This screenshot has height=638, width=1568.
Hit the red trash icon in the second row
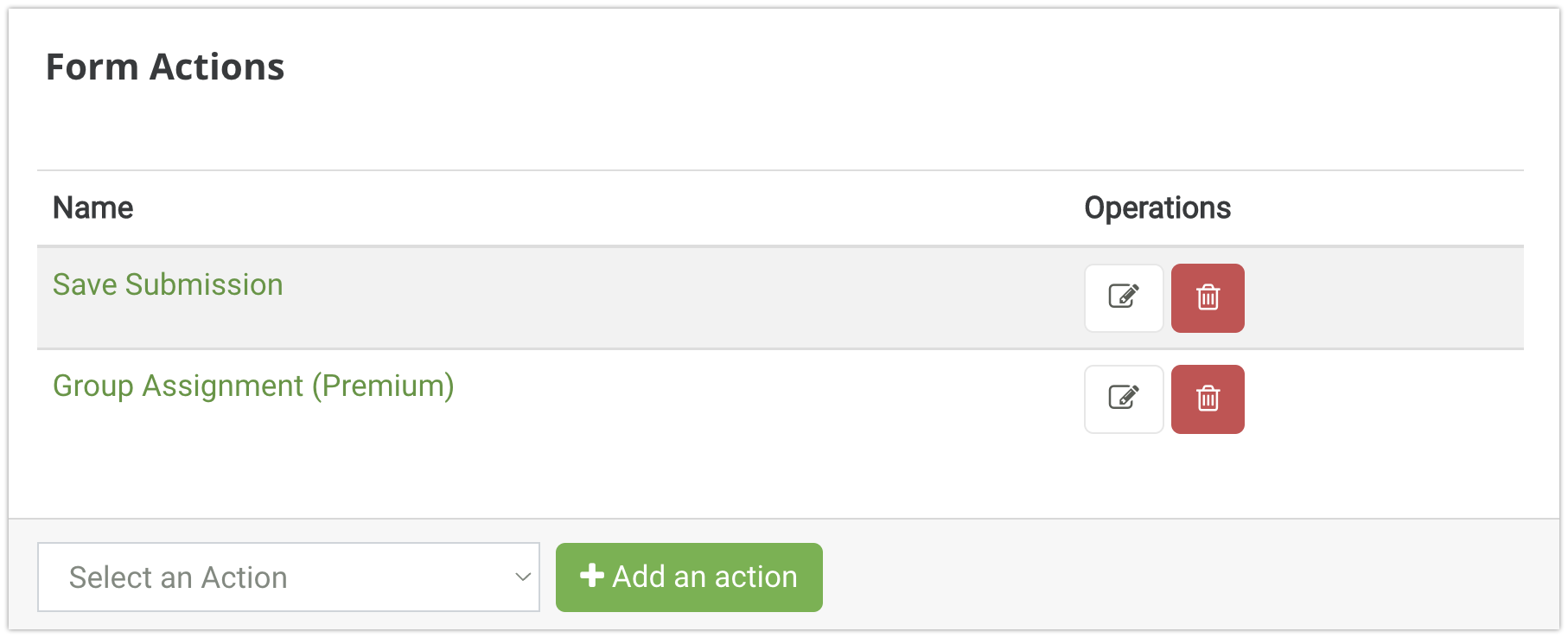pos(1208,399)
